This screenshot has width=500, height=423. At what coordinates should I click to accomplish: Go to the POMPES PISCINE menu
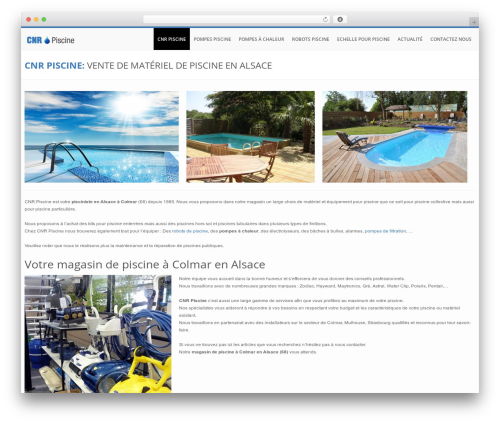[212, 39]
